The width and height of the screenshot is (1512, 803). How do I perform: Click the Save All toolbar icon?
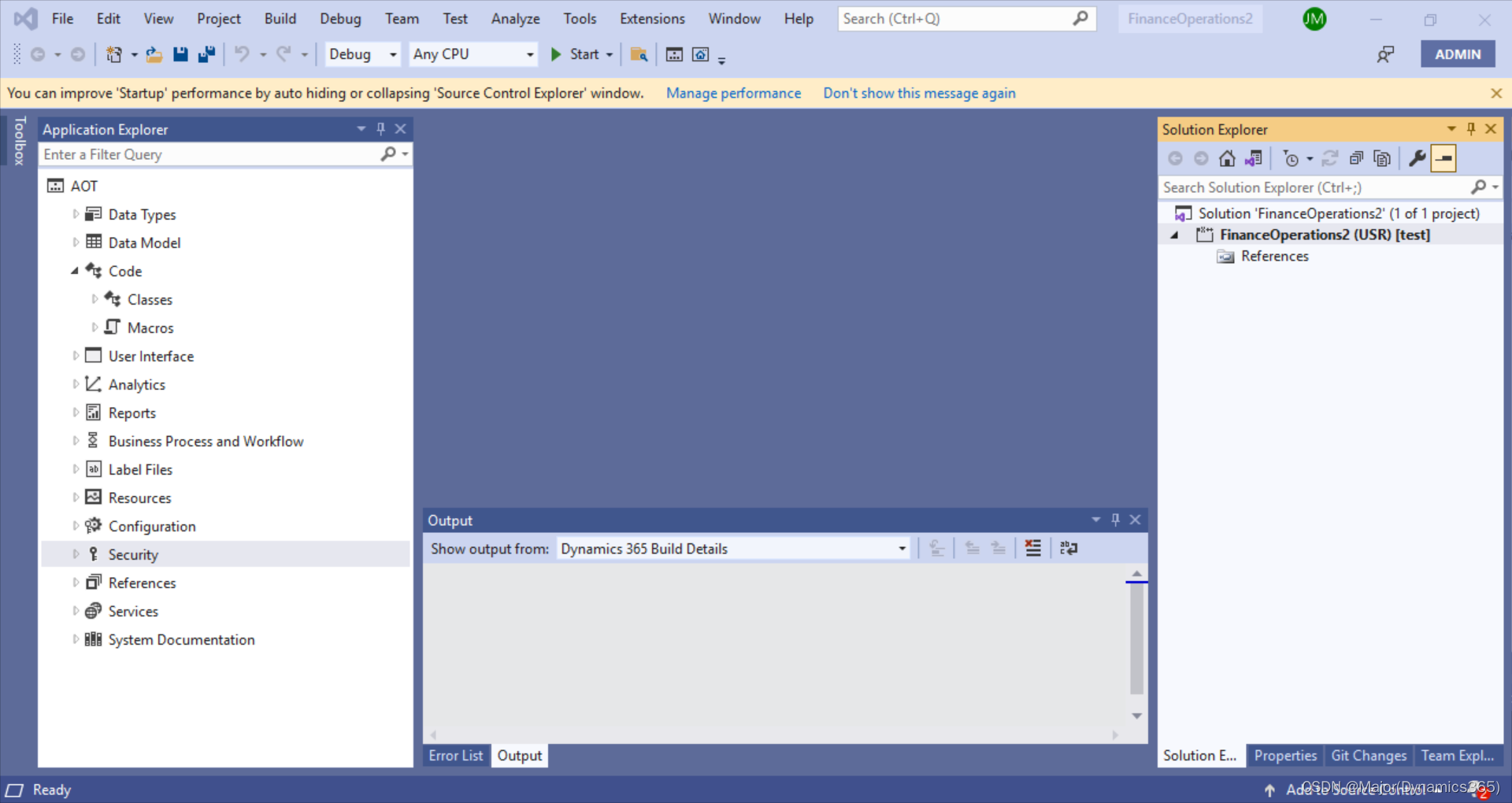[206, 54]
